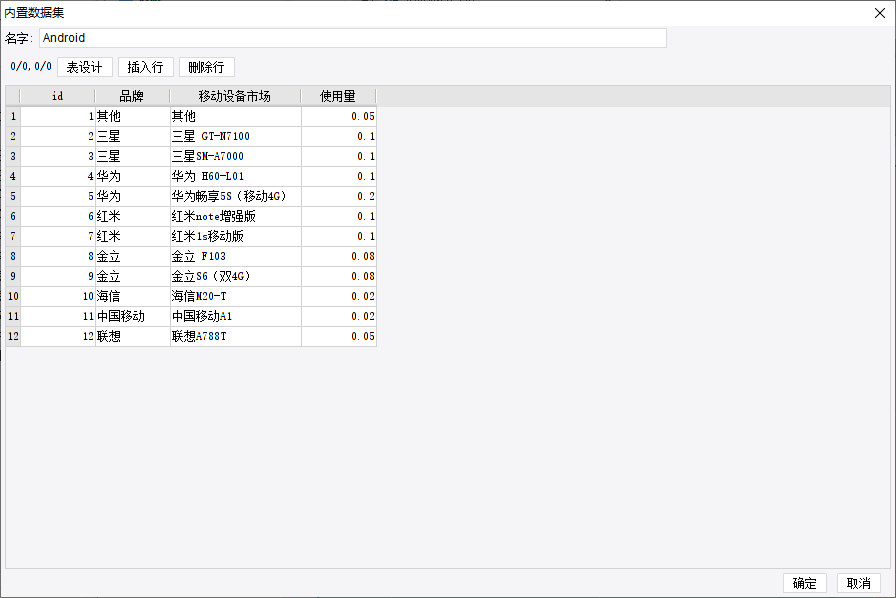Click the 插入行 button
This screenshot has width=896, height=598.
click(x=146, y=67)
